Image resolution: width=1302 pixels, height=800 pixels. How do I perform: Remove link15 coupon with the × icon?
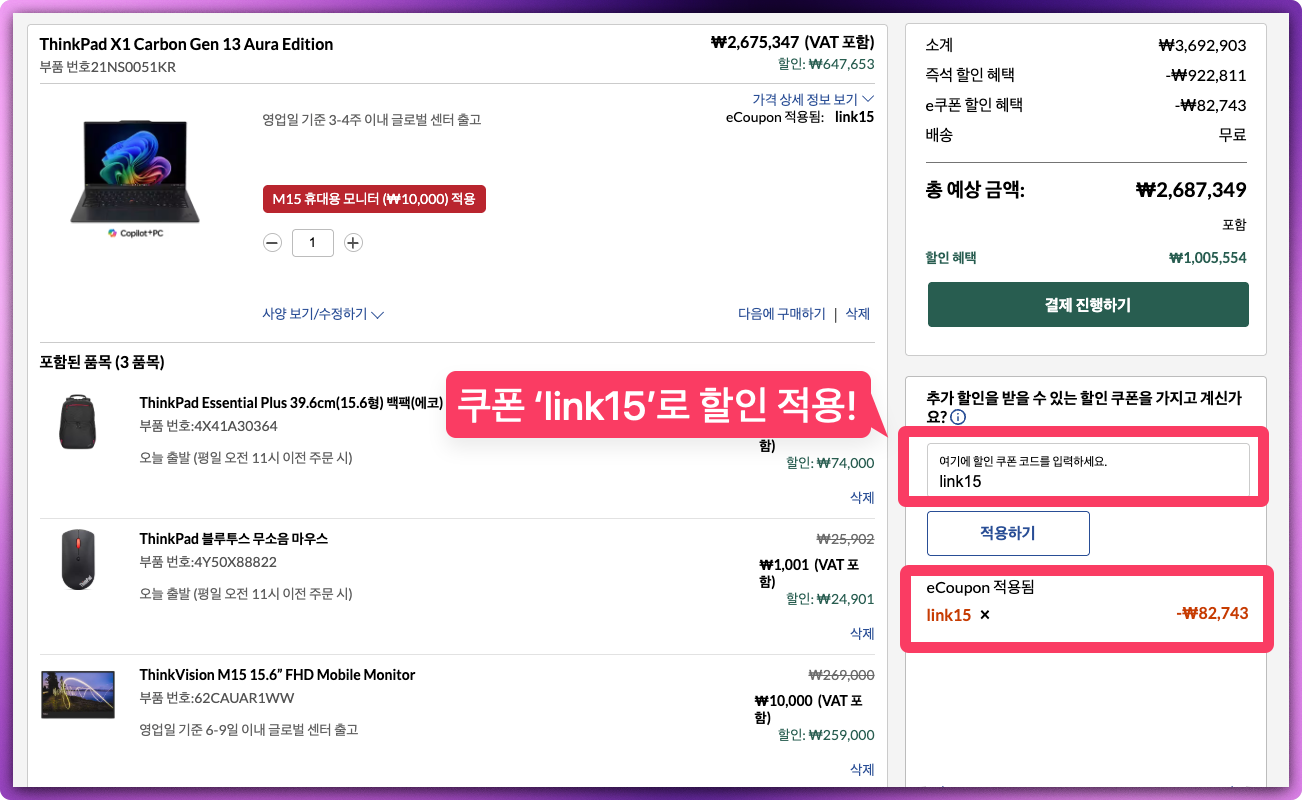pyautogui.click(x=985, y=615)
